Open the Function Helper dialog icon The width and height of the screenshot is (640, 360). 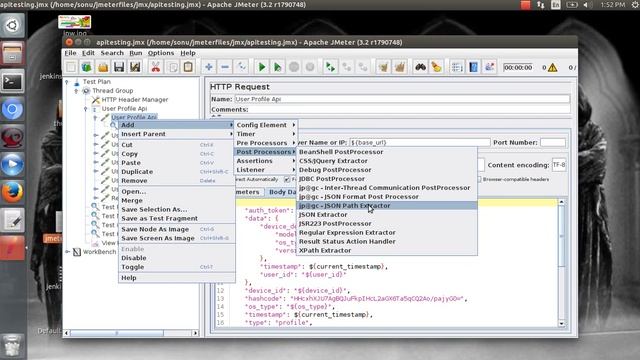[457, 67]
